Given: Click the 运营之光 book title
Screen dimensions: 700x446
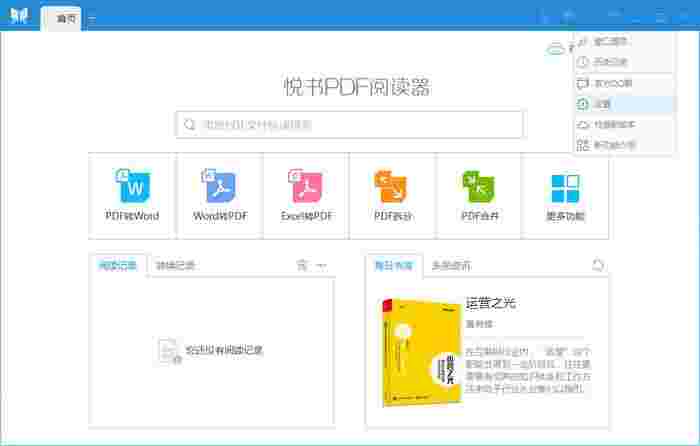Looking at the screenshot, I should tap(491, 304).
